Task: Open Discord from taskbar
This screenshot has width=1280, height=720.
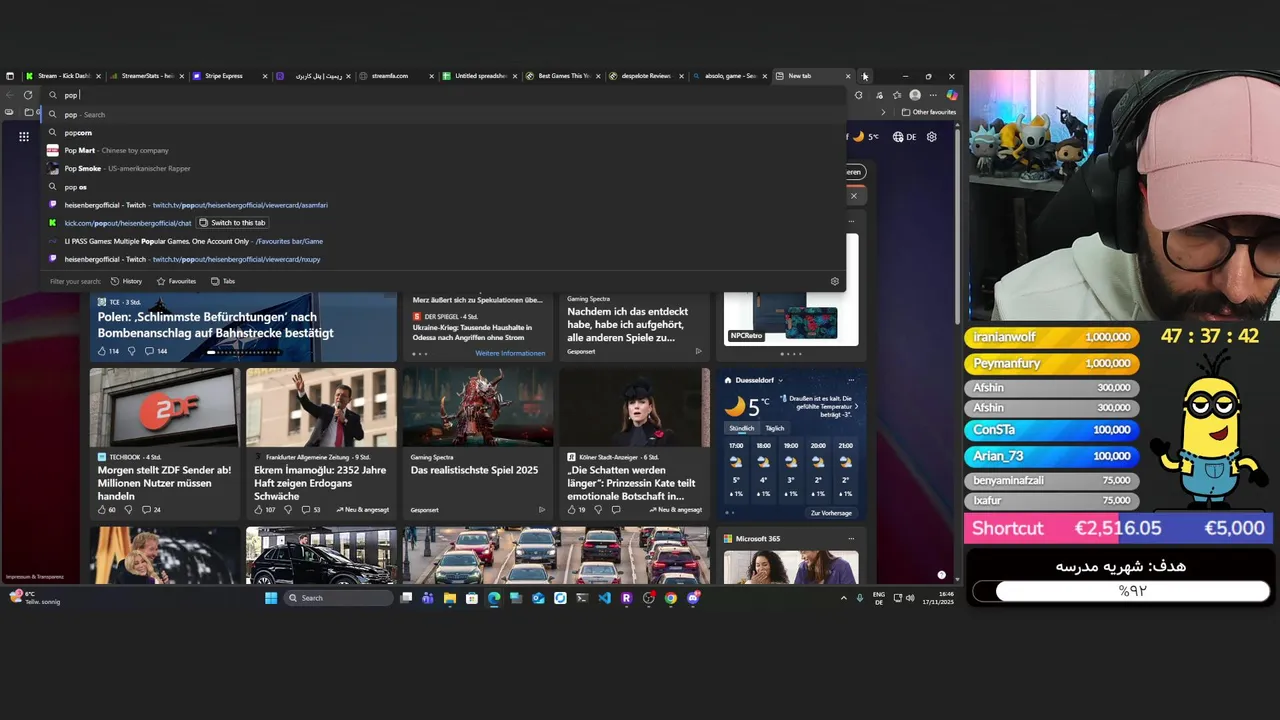Action: 694,598
